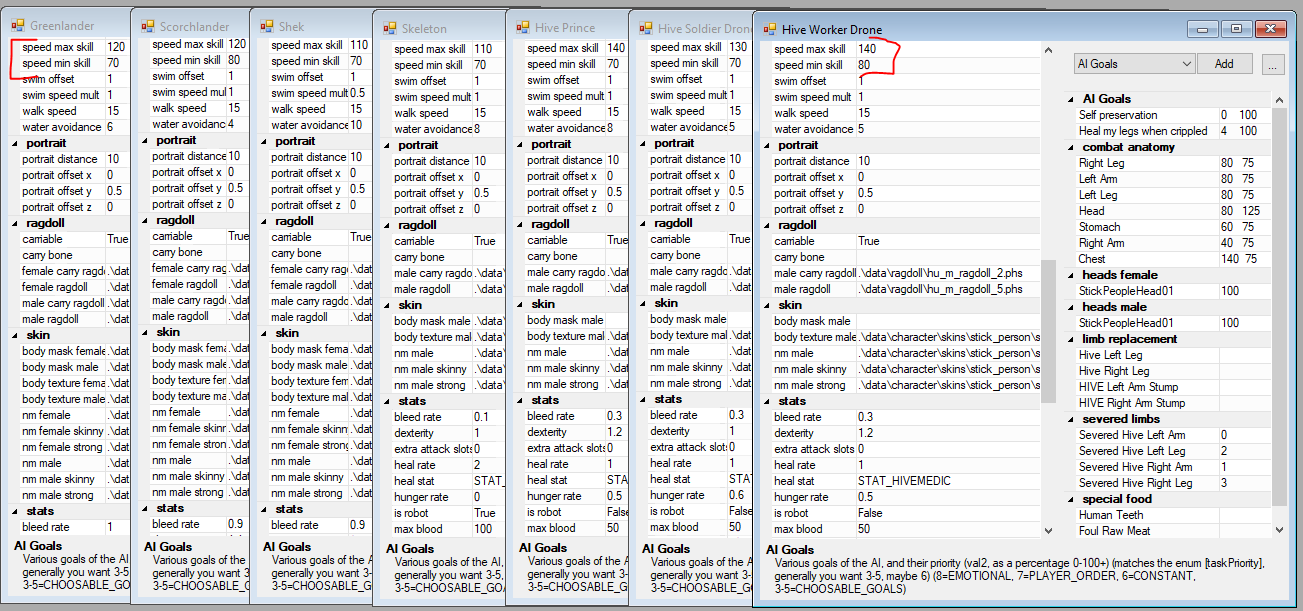Collapse stats section in Hive Worker Drone

click(x=767, y=401)
